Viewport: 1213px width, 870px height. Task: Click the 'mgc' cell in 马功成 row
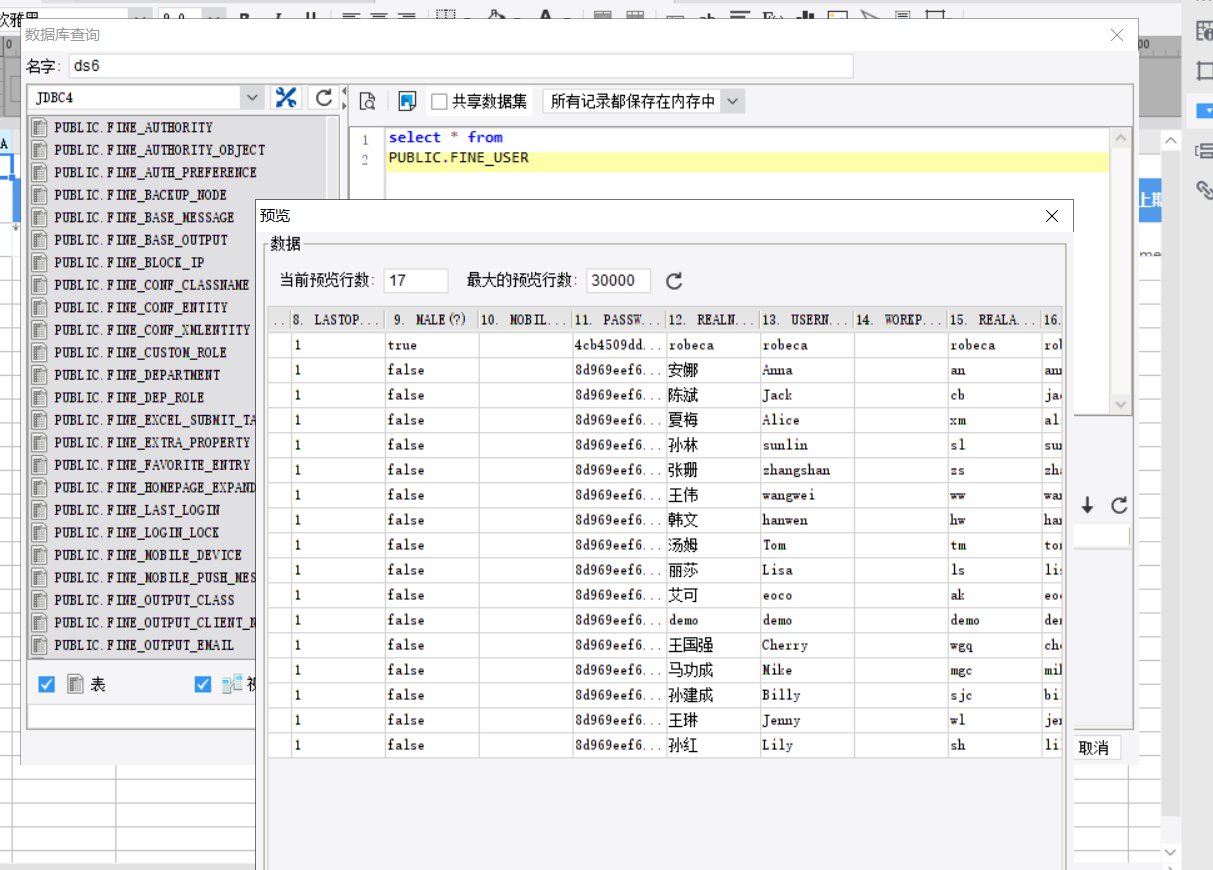pyautogui.click(x=995, y=670)
